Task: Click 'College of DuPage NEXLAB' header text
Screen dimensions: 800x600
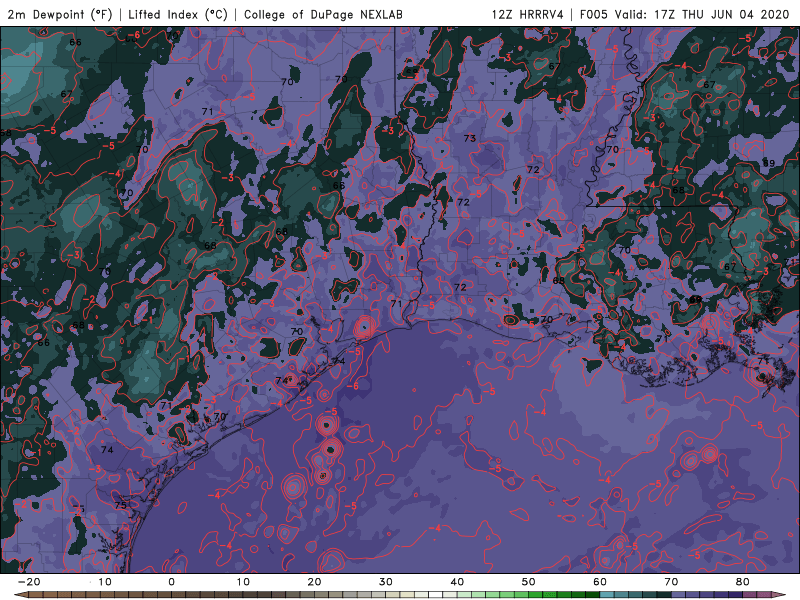Action: click(x=323, y=14)
